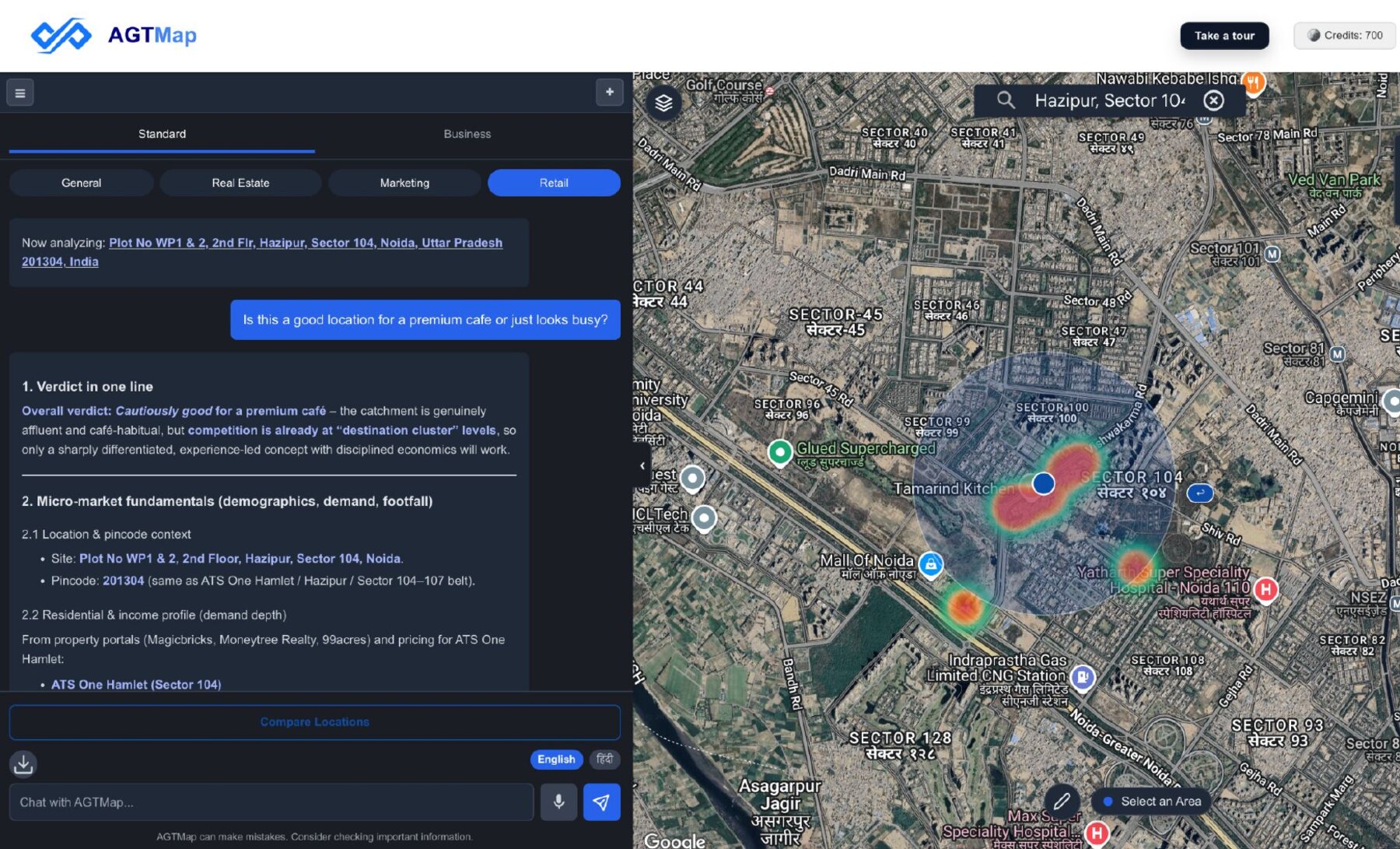Open the analyzed Plot No WP1 address link
This screenshot has height=849, width=1400.
(262, 252)
